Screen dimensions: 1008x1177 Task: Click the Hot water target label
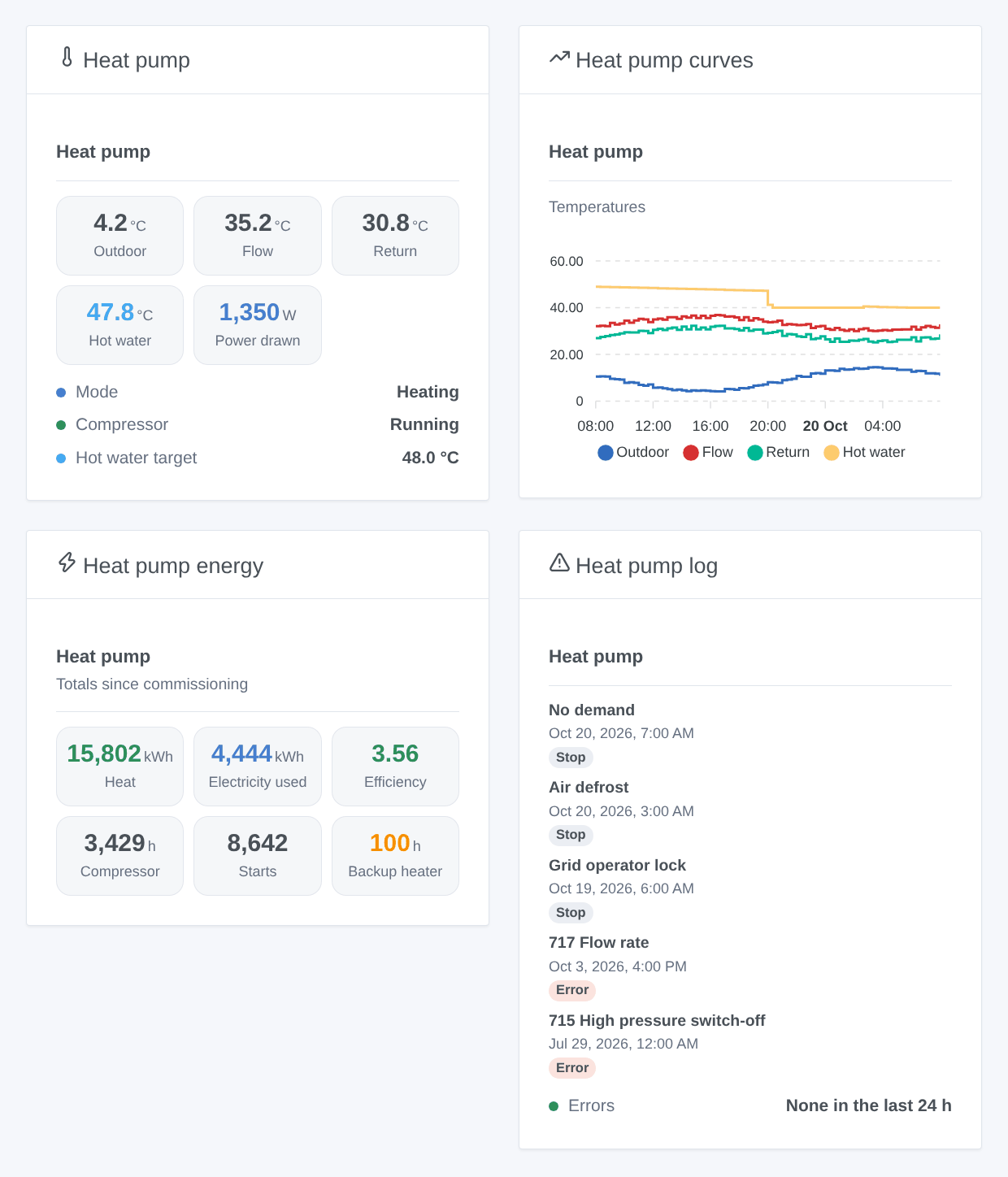click(x=137, y=458)
